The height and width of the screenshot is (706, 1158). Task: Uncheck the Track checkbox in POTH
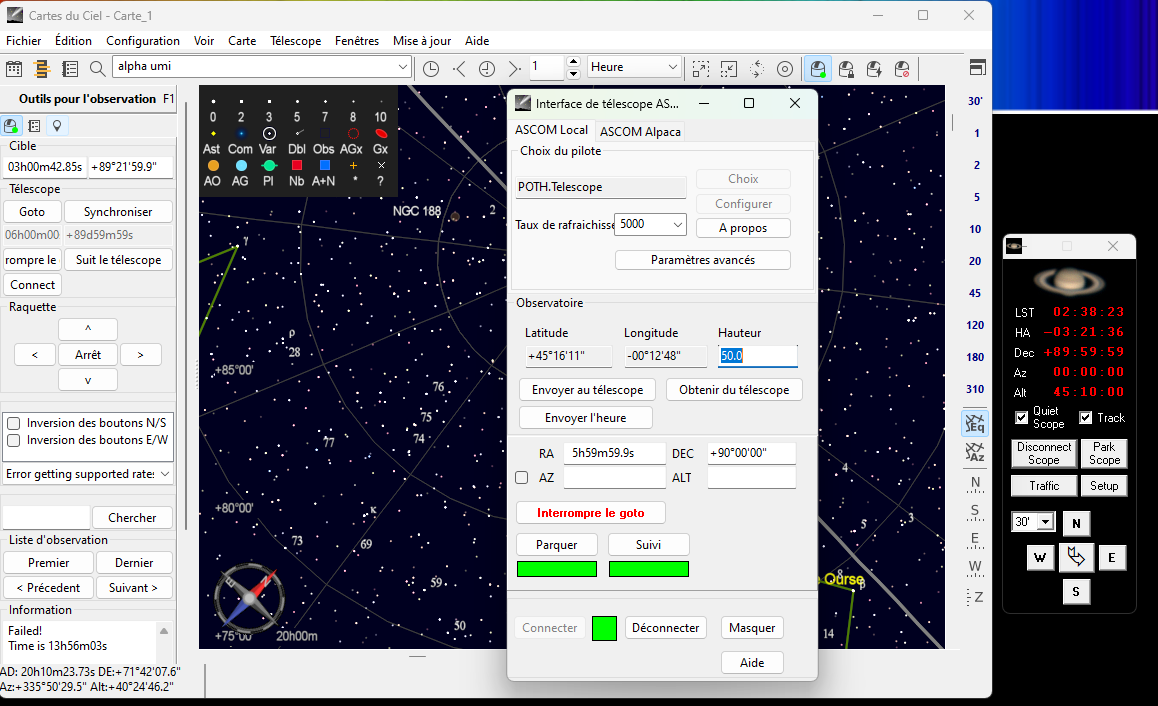click(1086, 418)
